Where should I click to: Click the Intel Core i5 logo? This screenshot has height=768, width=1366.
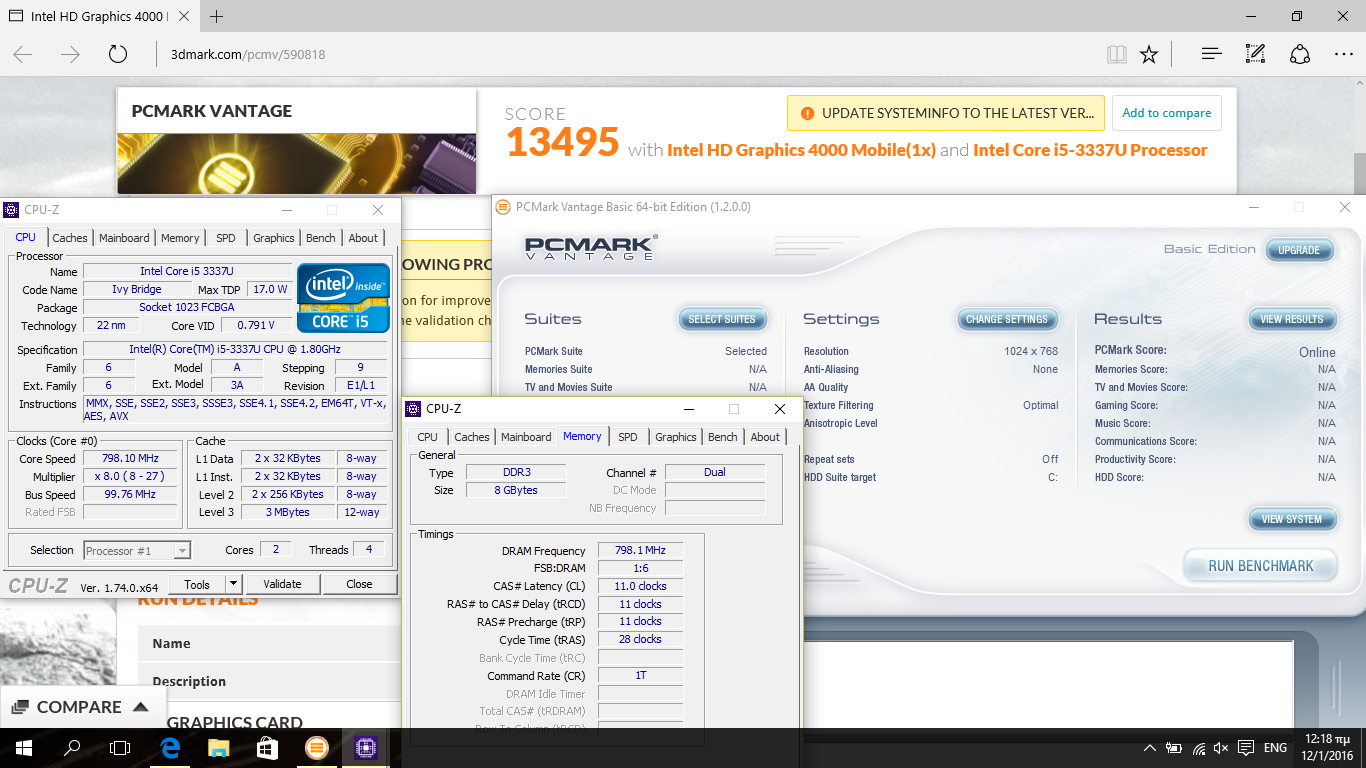click(x=343, y=297)
